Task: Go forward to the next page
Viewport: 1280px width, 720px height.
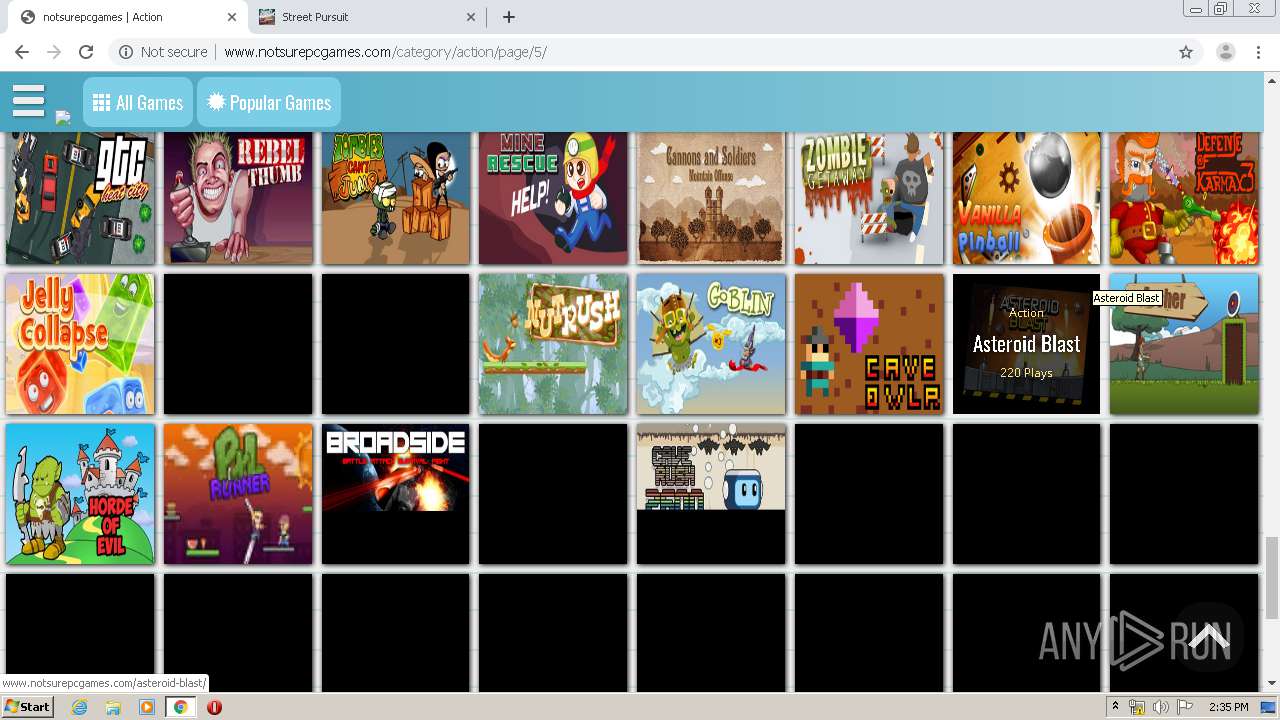Action: pyautogui.click(x=54, y=52)
